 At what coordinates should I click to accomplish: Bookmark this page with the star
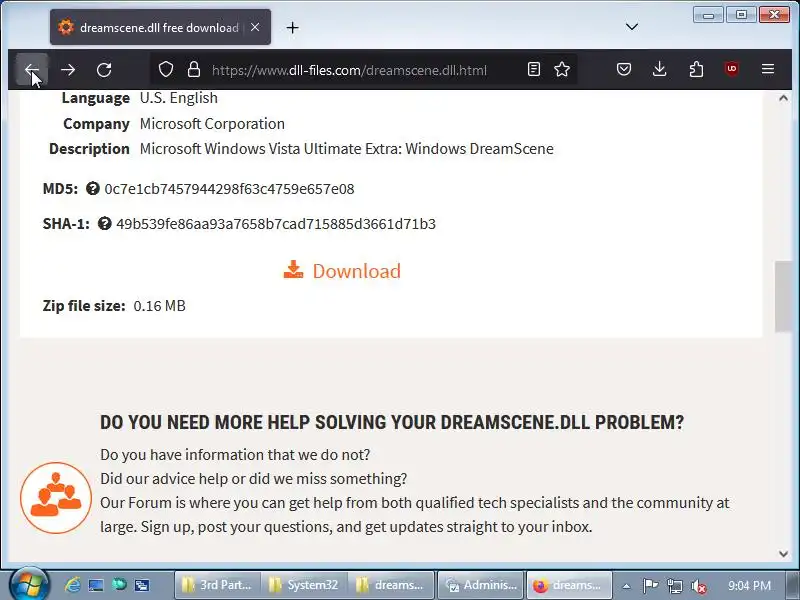click(x=562, y=69)
